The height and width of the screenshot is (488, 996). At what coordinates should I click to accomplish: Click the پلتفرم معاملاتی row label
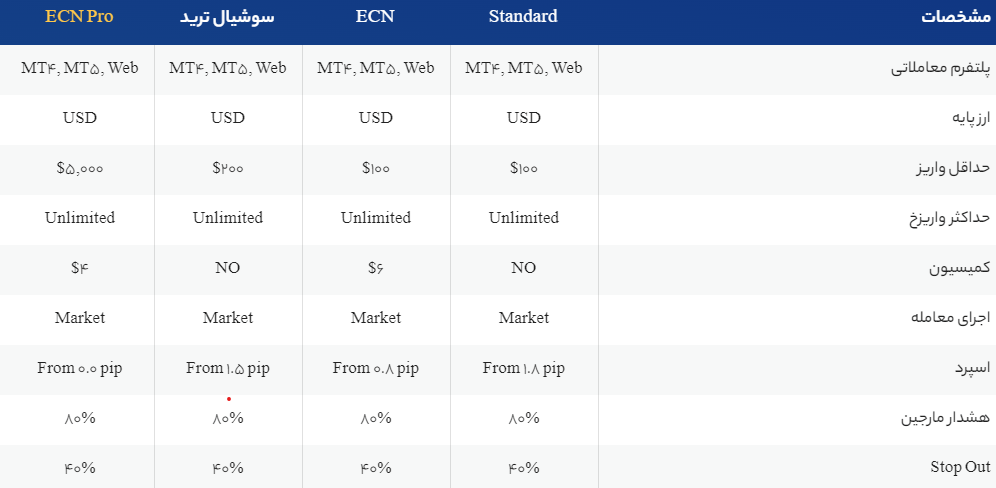point(941,69)
